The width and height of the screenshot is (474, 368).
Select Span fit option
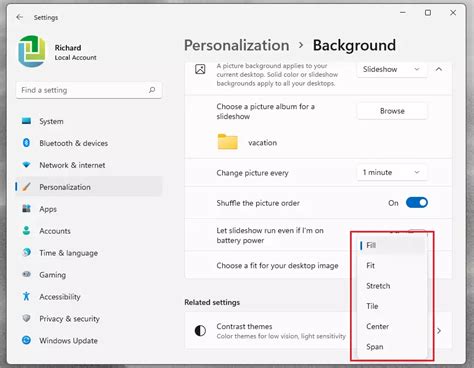[x=392, y=347]
